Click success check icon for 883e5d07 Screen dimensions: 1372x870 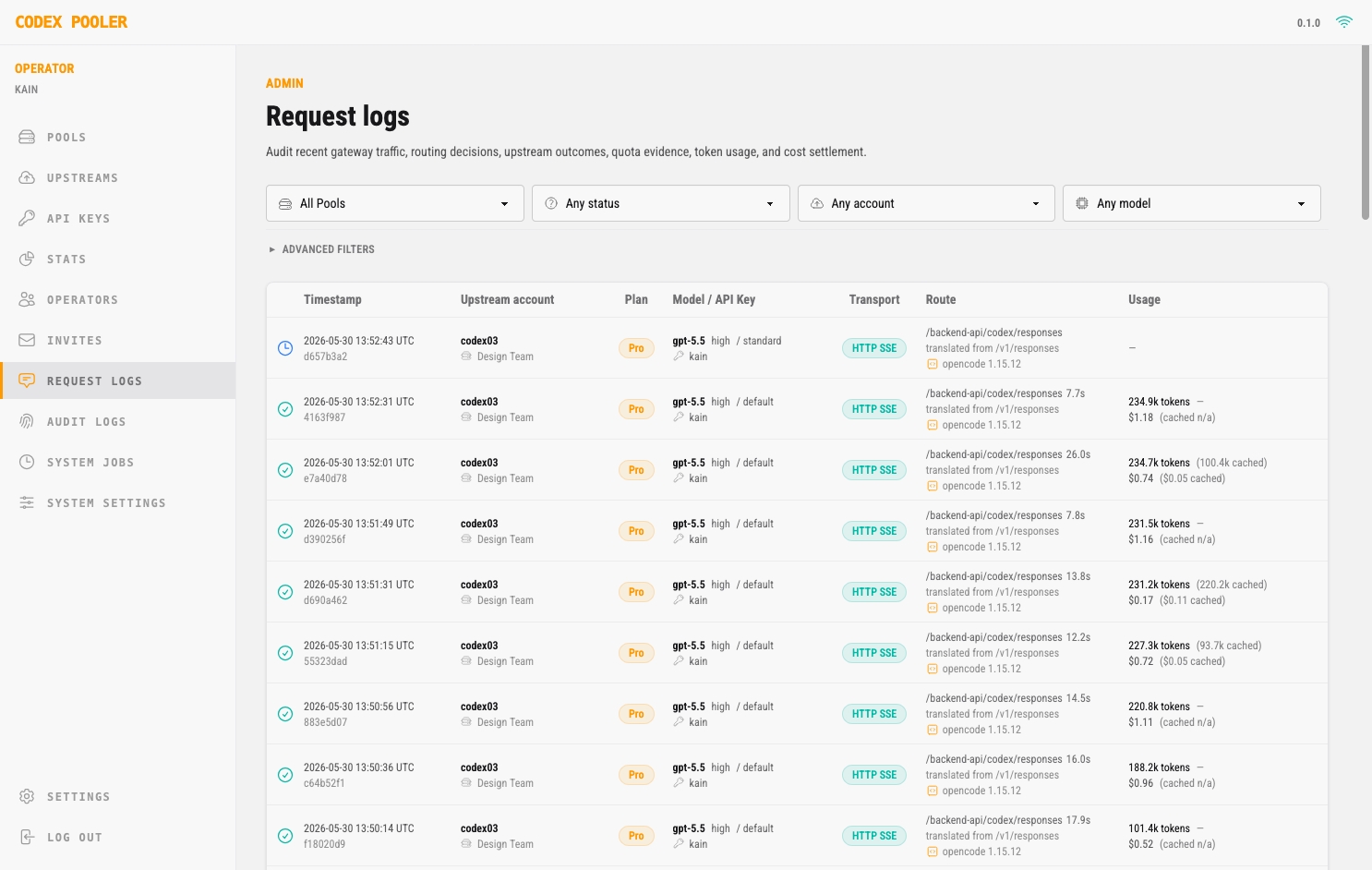coord(285,714)
